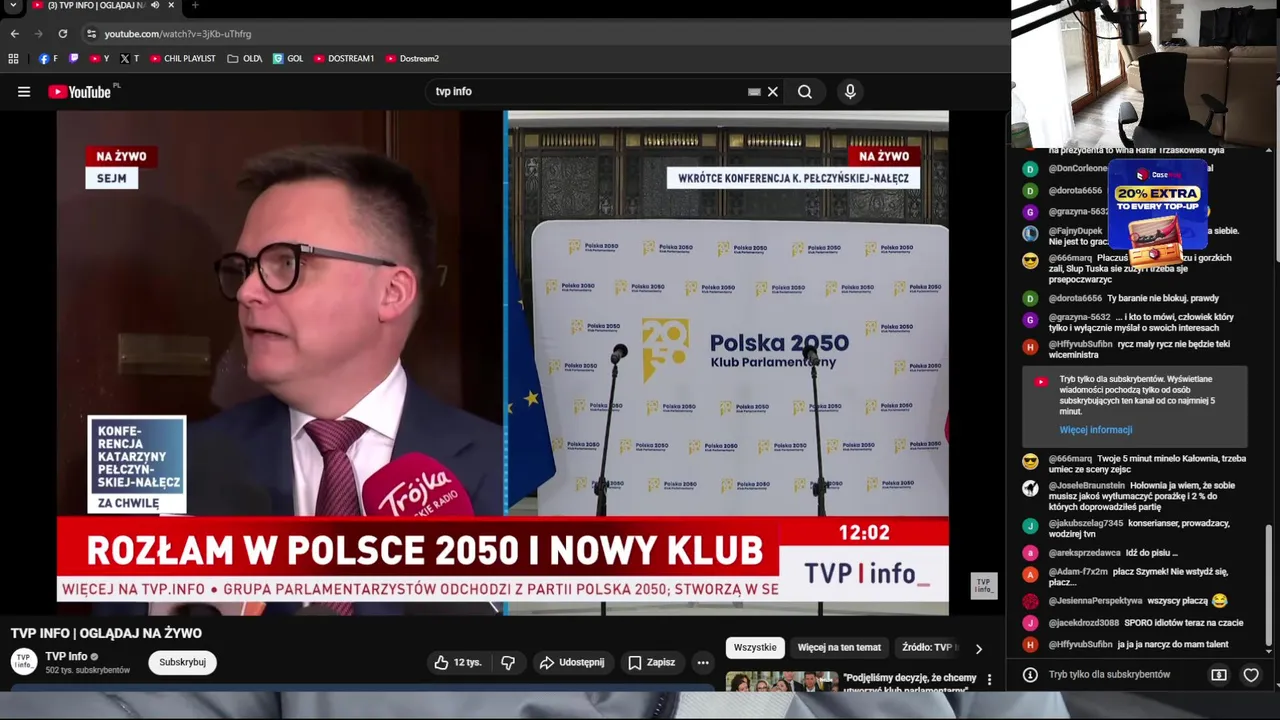Click username @Adam-f7x2m in the chat

click(x=1078, y=572)
